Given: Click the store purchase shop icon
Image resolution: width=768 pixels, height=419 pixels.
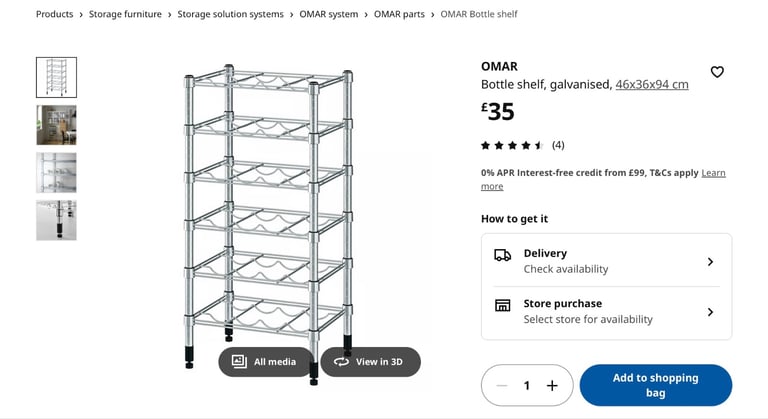Looking at the screenshot, I should point(502,306).
